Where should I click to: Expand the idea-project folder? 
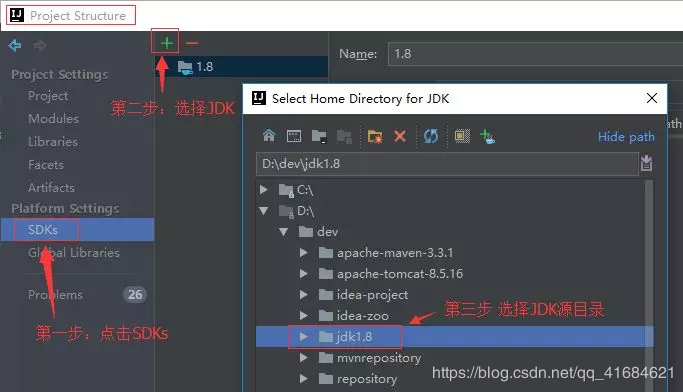coord(304,295)
